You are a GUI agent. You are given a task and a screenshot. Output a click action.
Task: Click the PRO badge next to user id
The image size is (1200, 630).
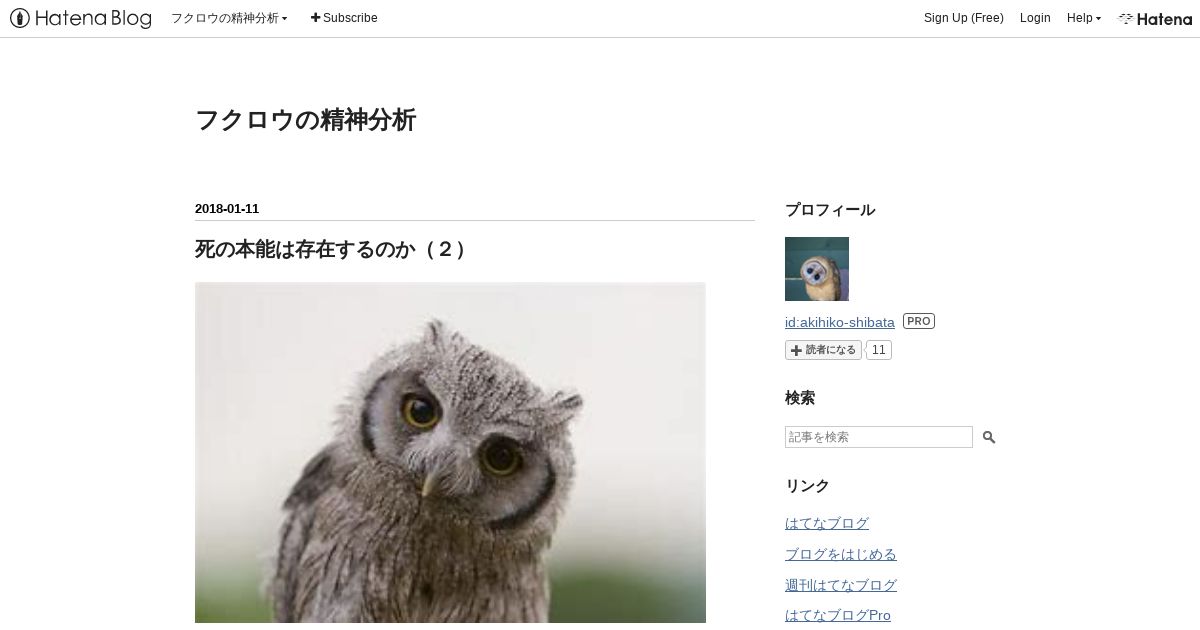pyautogui.click(x=919, y=321)
